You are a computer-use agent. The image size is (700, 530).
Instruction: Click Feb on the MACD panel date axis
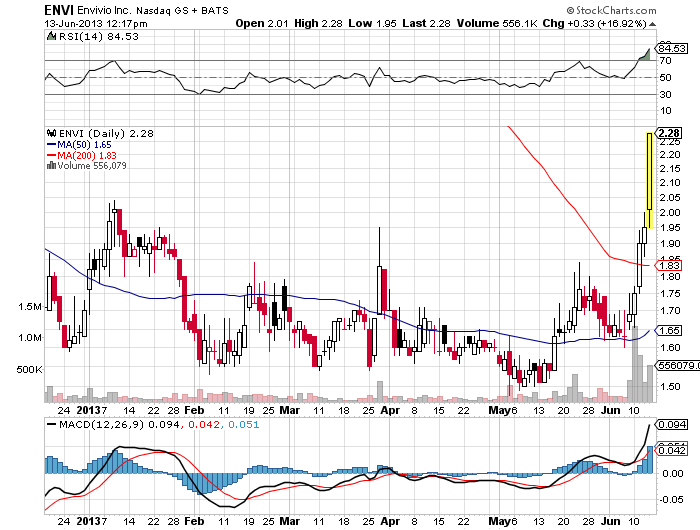pyautogui.click(x=194, y=521)
